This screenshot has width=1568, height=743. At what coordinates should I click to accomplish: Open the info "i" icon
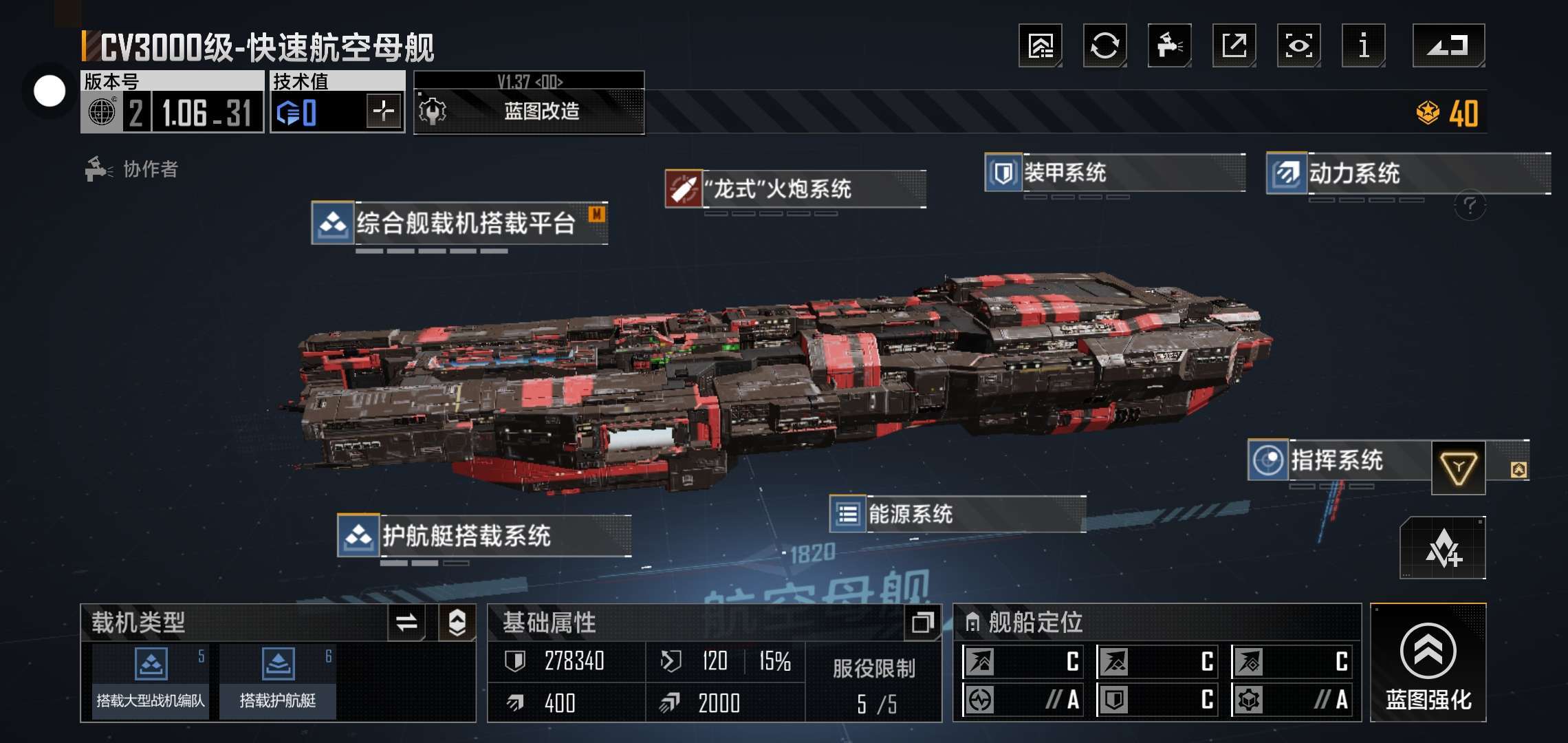point(1363,46)
